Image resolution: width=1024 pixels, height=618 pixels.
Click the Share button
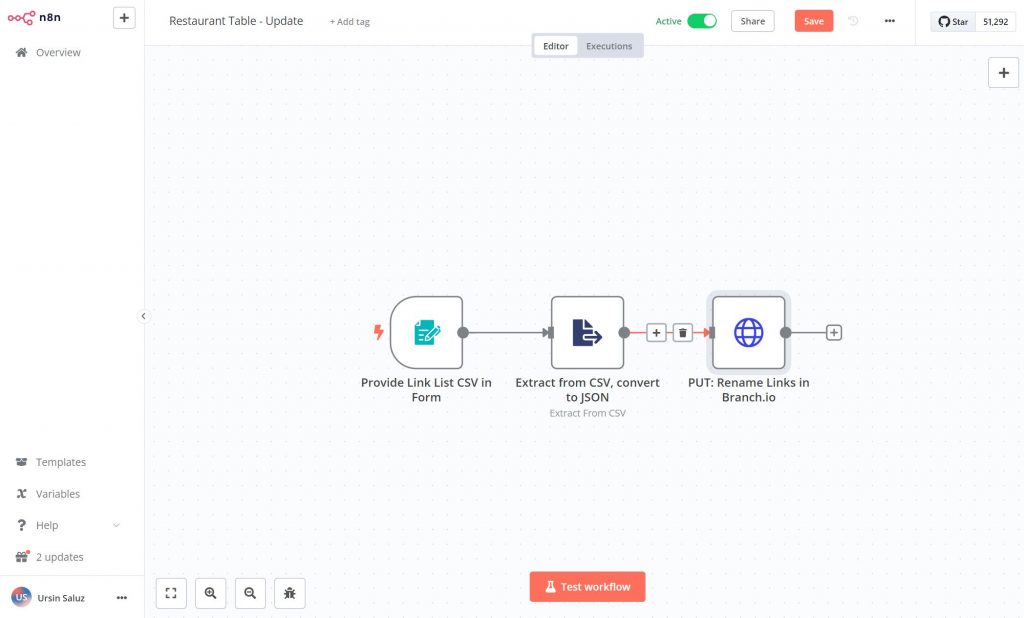[x=752, y=21]
